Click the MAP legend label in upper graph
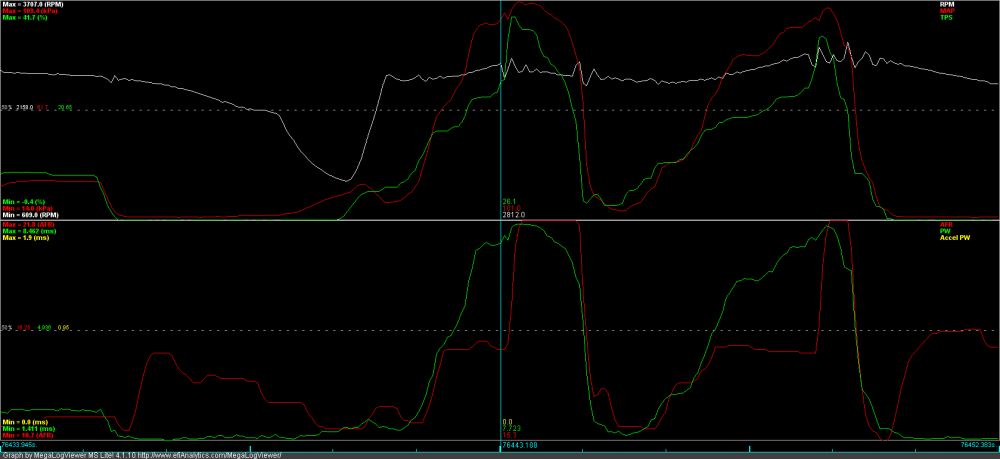This screenshot has width=1000, height=459. pos(947,10)
